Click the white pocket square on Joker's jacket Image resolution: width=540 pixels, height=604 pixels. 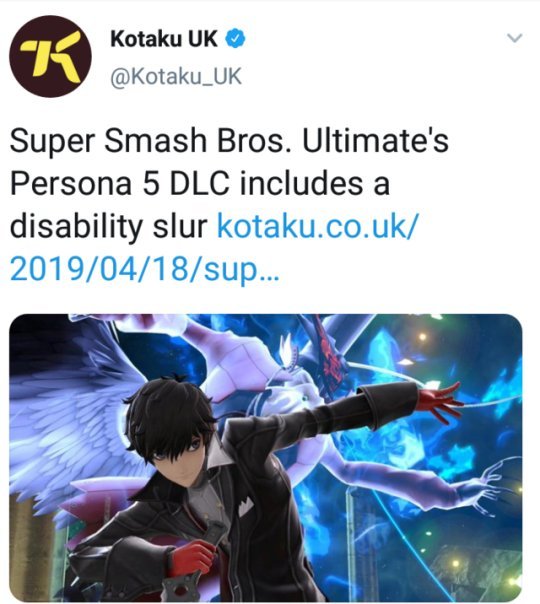pos(245,507)
